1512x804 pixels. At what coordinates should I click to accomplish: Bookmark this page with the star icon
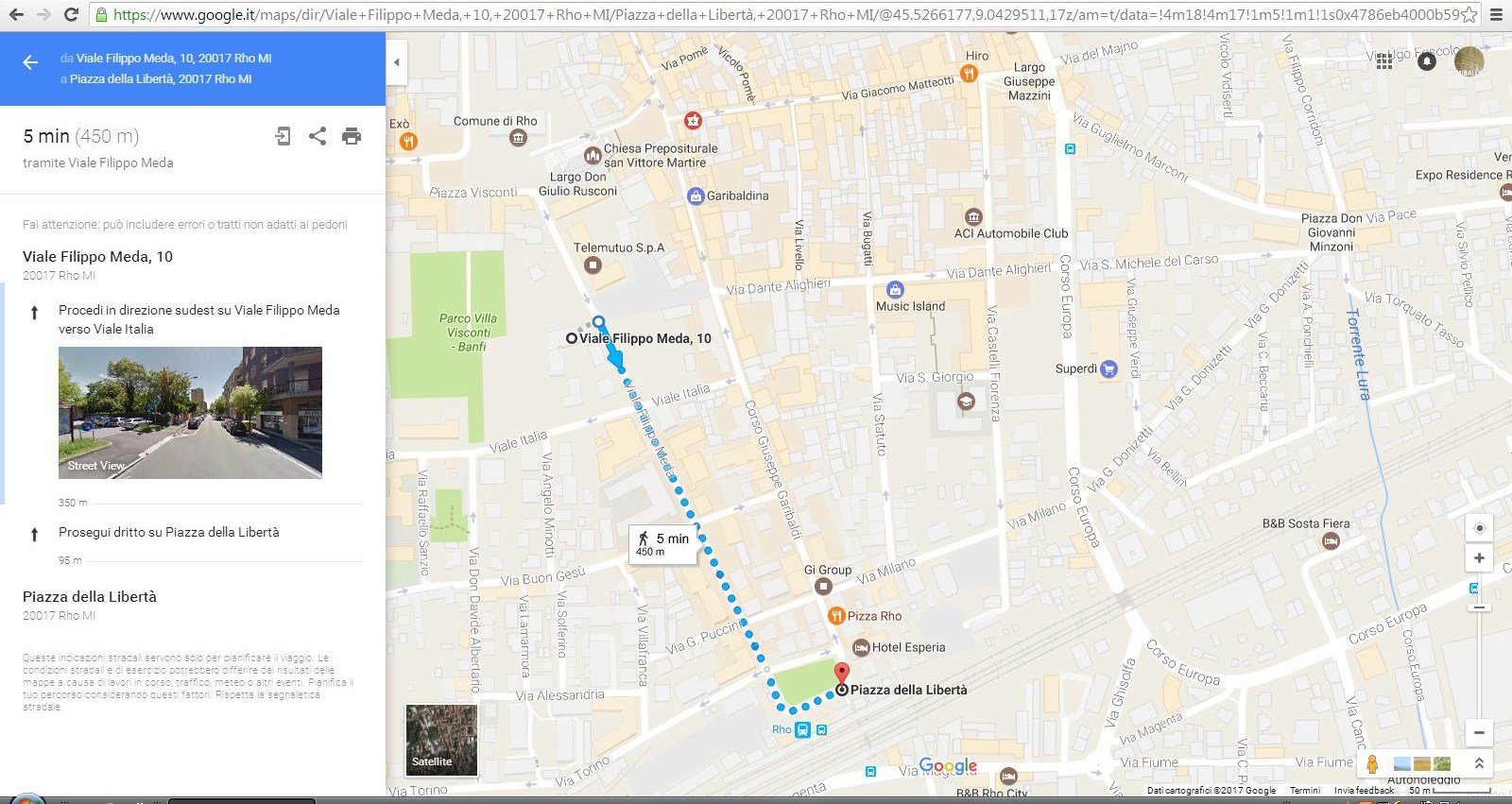1469,15
